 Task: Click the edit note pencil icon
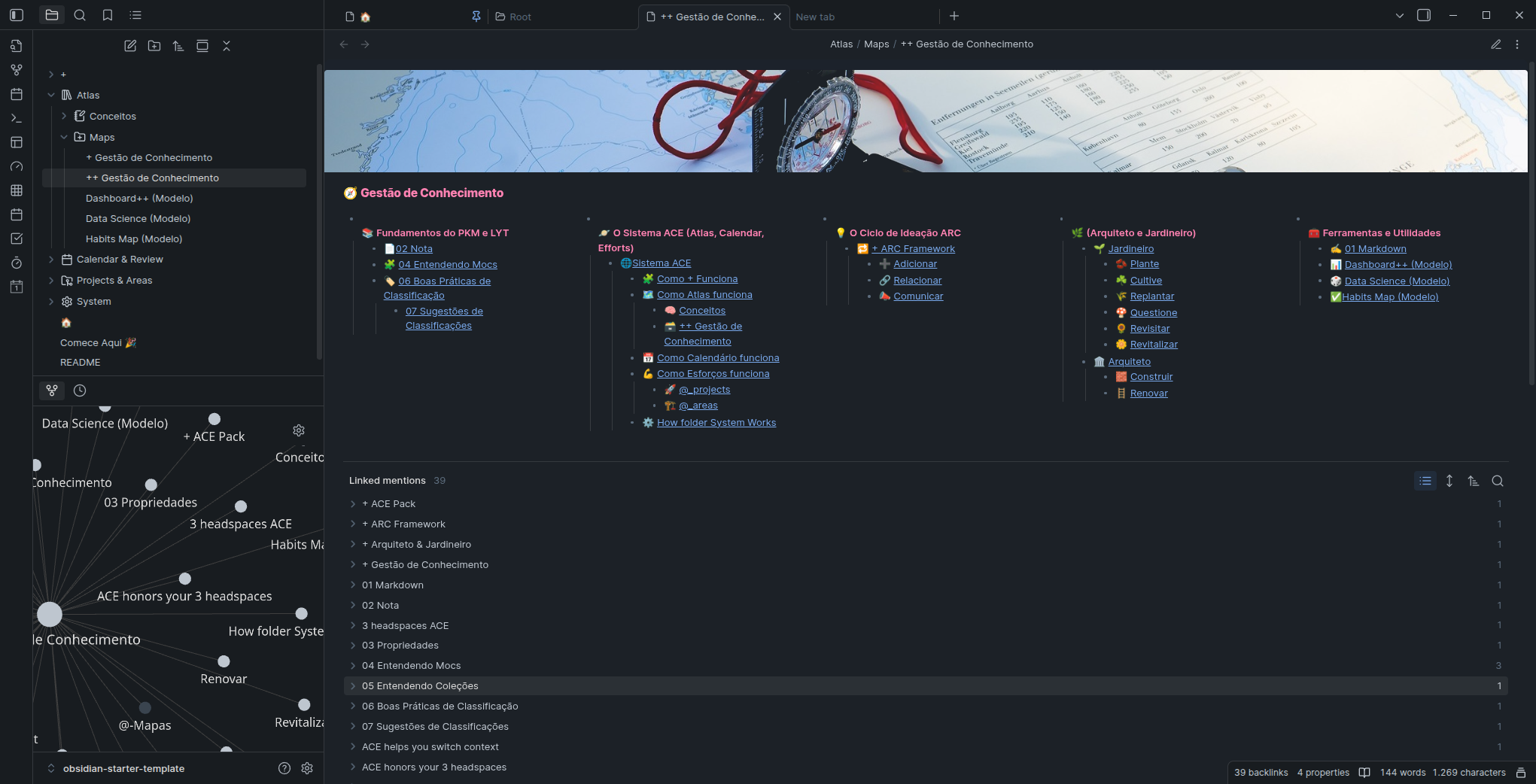pos(1495,44)
